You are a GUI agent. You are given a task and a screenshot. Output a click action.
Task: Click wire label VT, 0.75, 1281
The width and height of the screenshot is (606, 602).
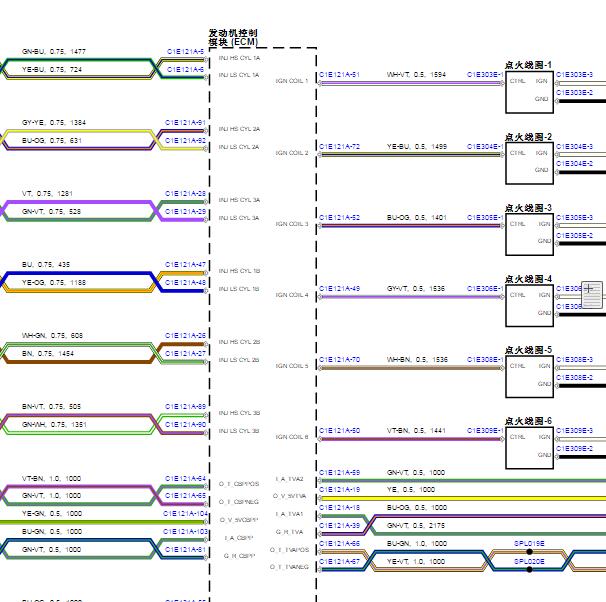[47, 194]
